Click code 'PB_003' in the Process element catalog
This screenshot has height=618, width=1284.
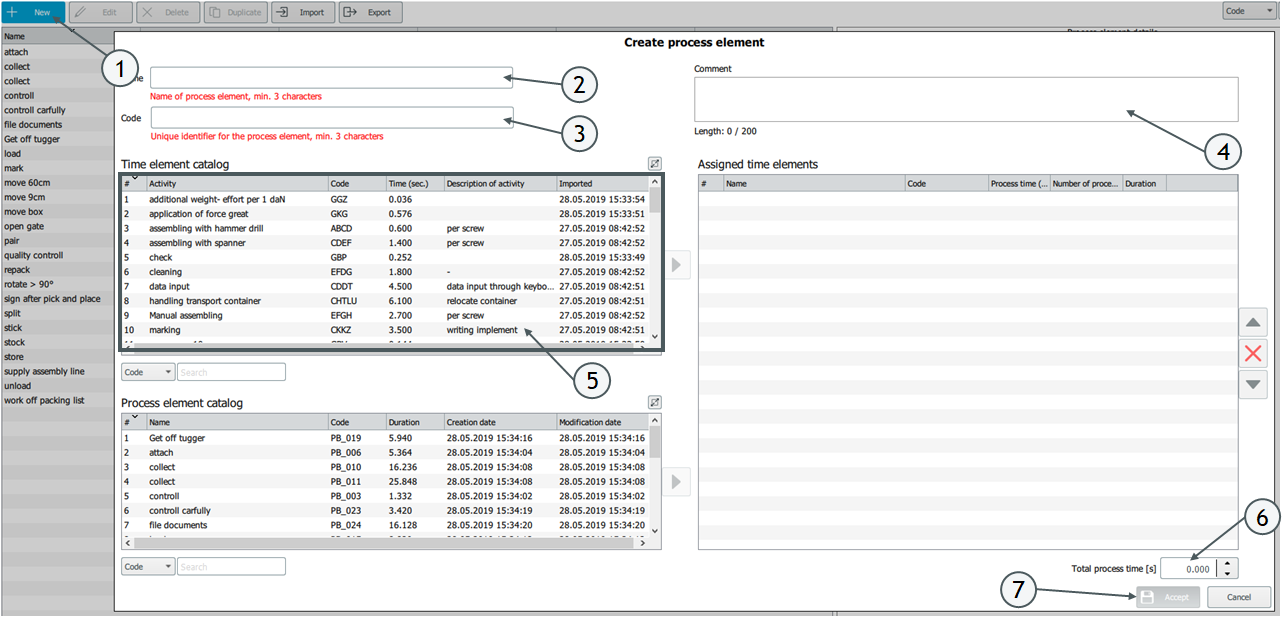345,496
